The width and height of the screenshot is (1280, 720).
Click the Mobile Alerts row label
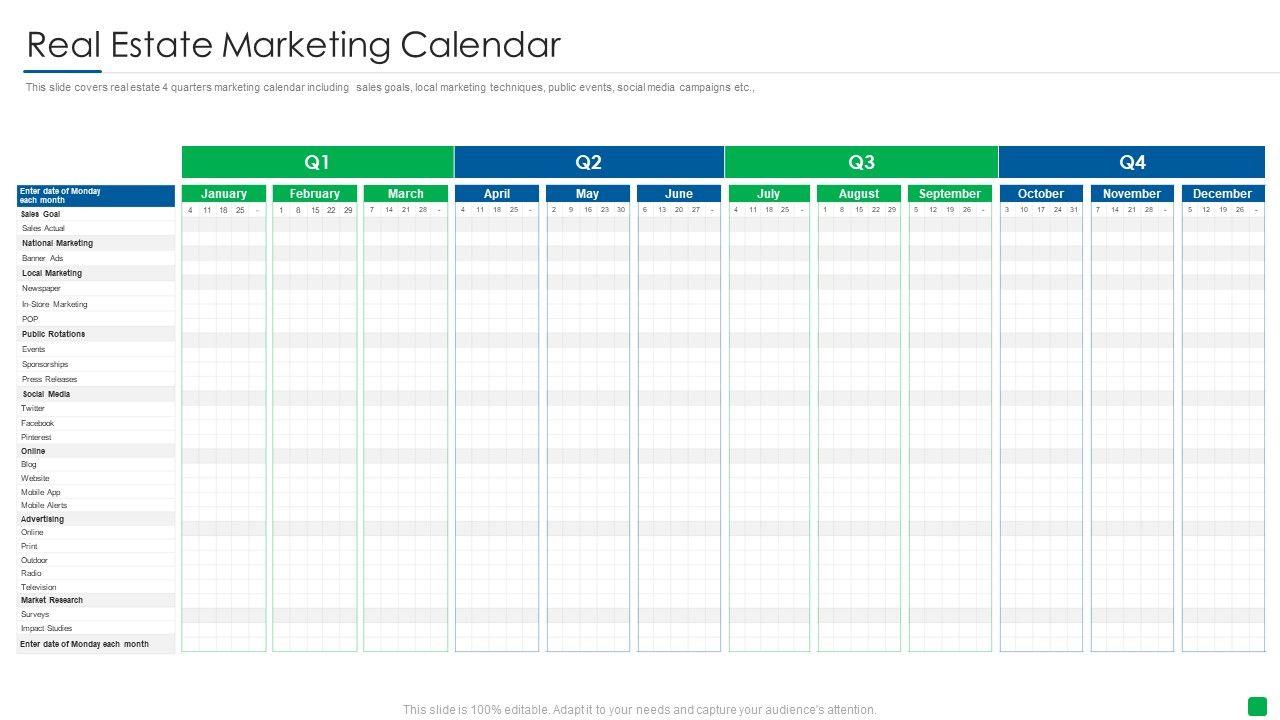44,505
